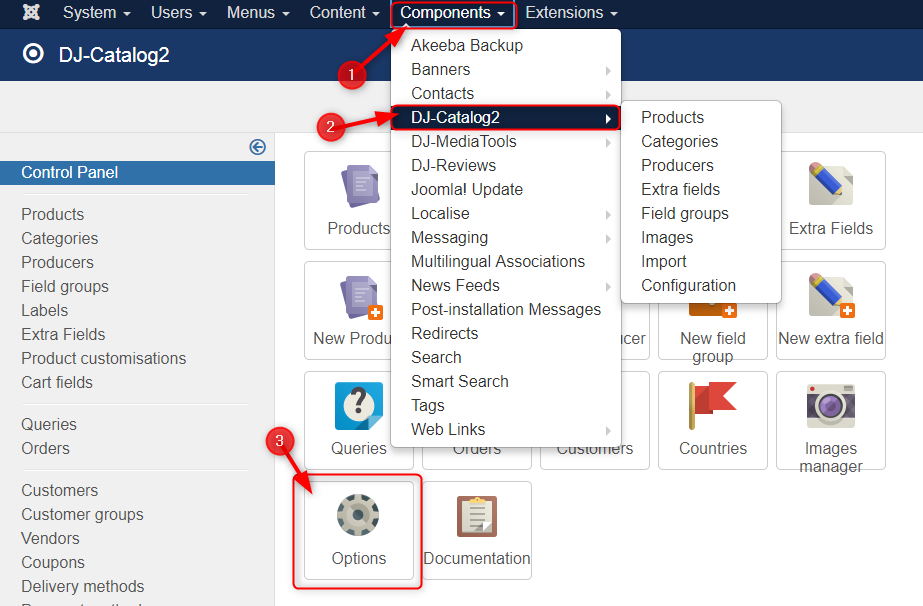
Task: Click the Joomla logo icon
Action: [x=31, y=12]
